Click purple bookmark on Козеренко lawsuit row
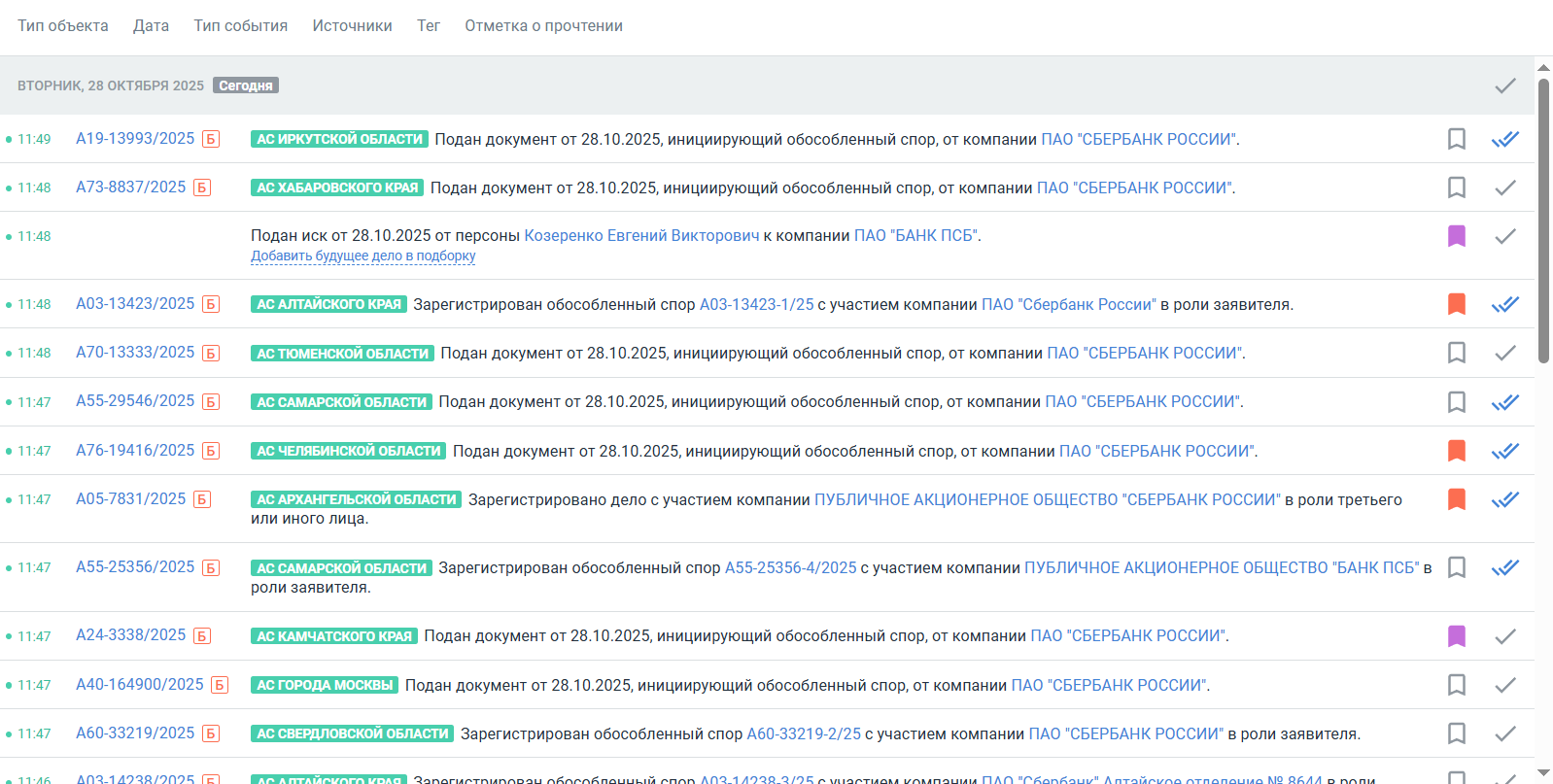 (x=1456, y=236)
